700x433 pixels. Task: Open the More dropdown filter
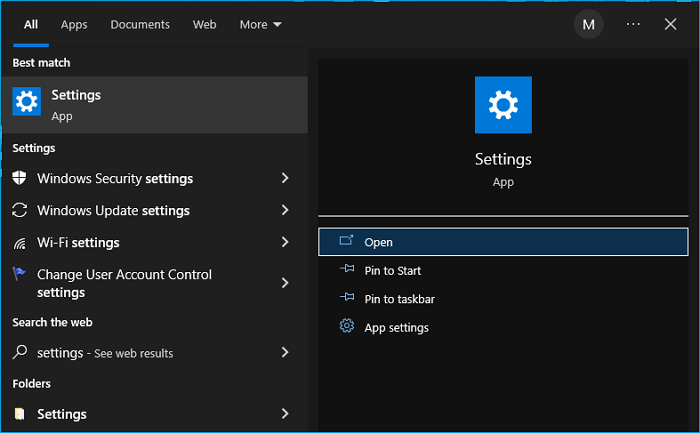pos(260,25)
